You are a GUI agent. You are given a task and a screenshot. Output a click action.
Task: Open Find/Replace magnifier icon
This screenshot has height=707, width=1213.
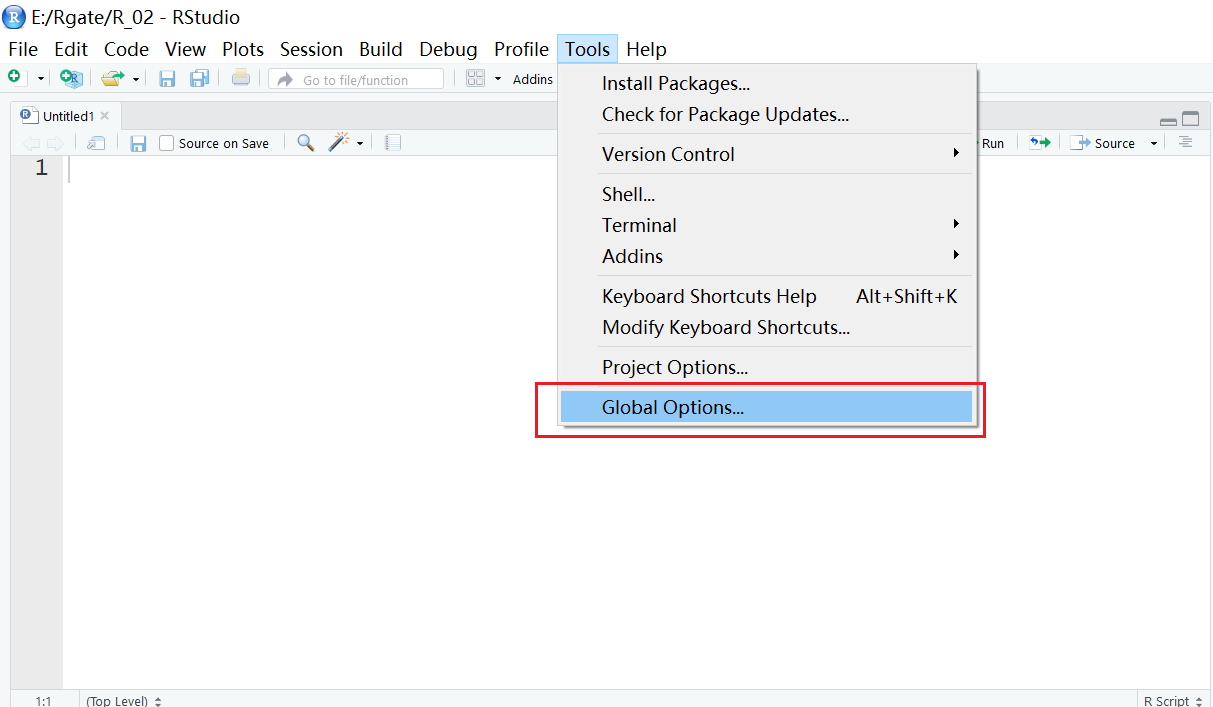click(x=306, y=143)
